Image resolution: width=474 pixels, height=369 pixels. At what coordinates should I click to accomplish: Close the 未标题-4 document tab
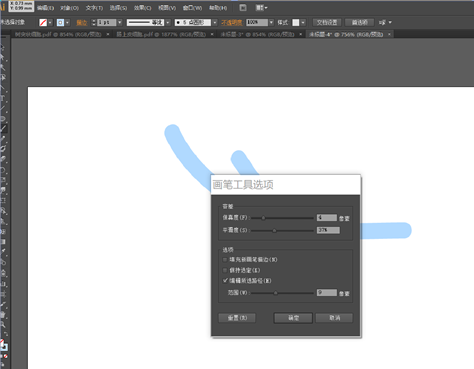[389, 34]
